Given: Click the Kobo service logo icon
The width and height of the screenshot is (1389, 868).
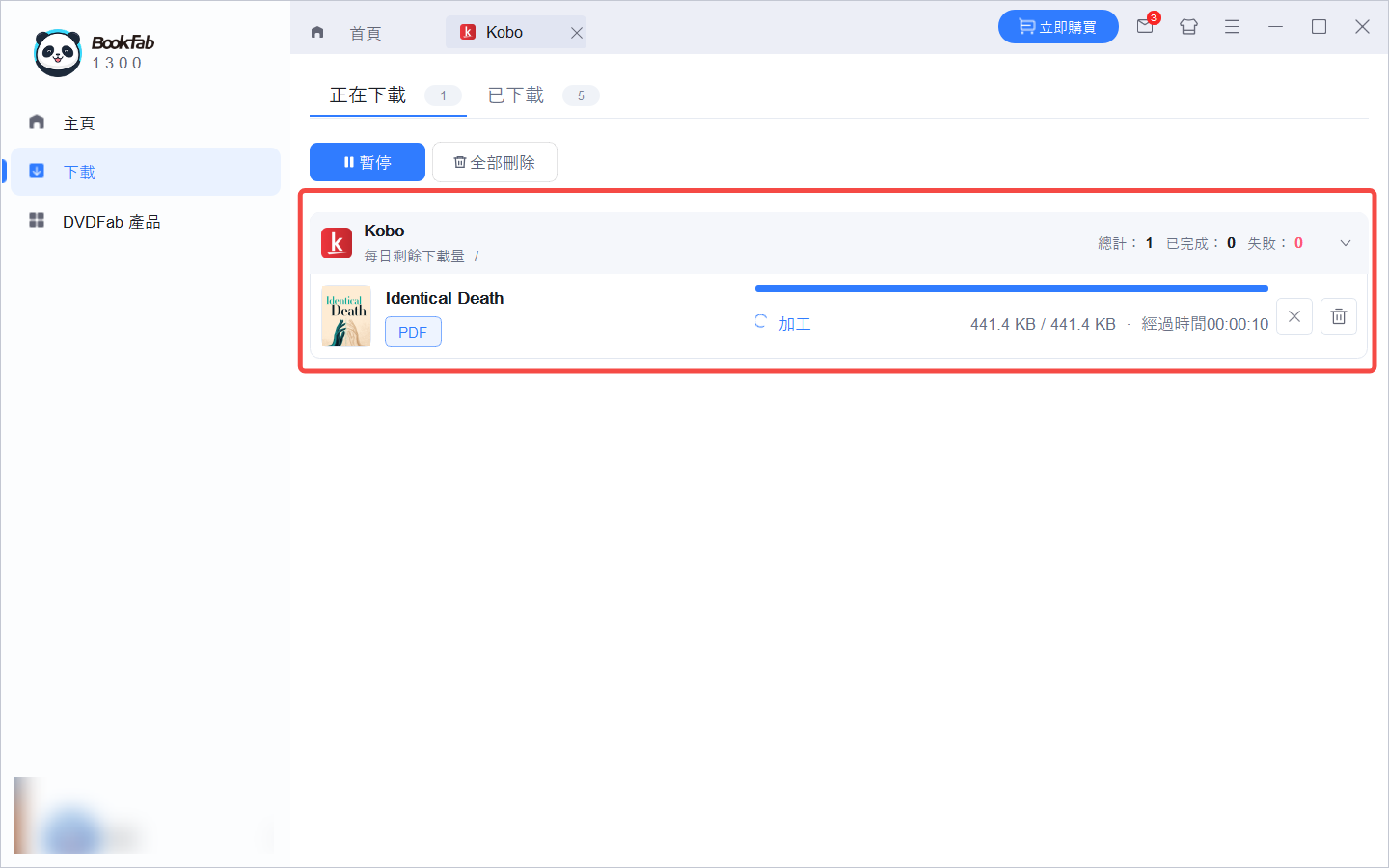Looking at the screenshot, I should [337, 243].
